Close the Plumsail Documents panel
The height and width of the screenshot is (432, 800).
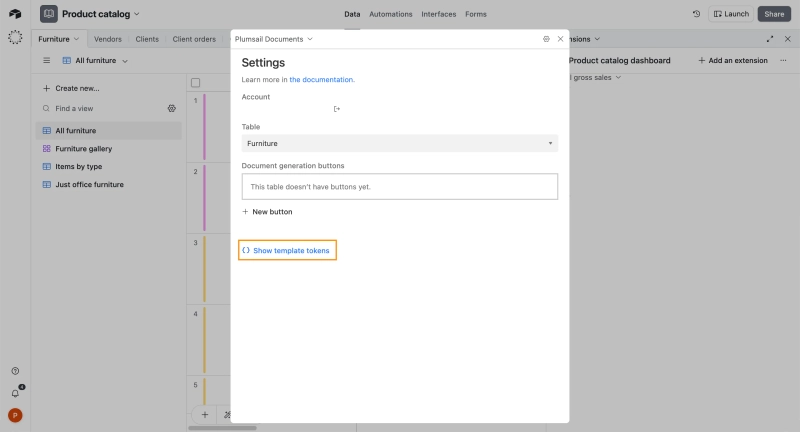pos(560,39)
